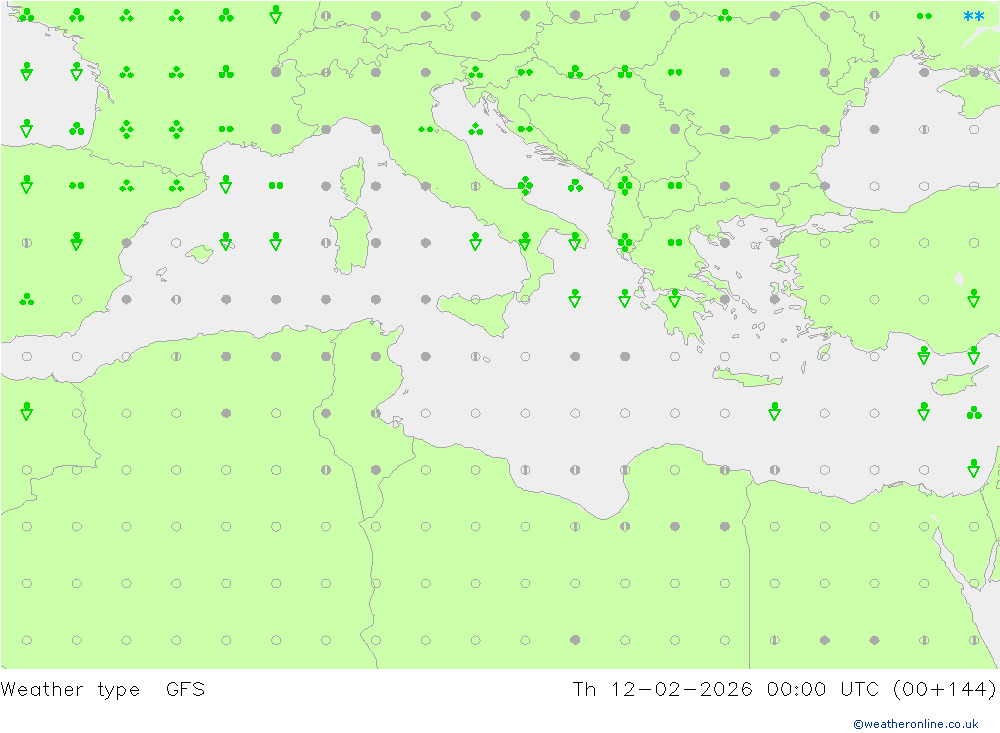Click the '(00+144)' forecast offset text
The image size is (1000, 733).
(x=945, y=690)
